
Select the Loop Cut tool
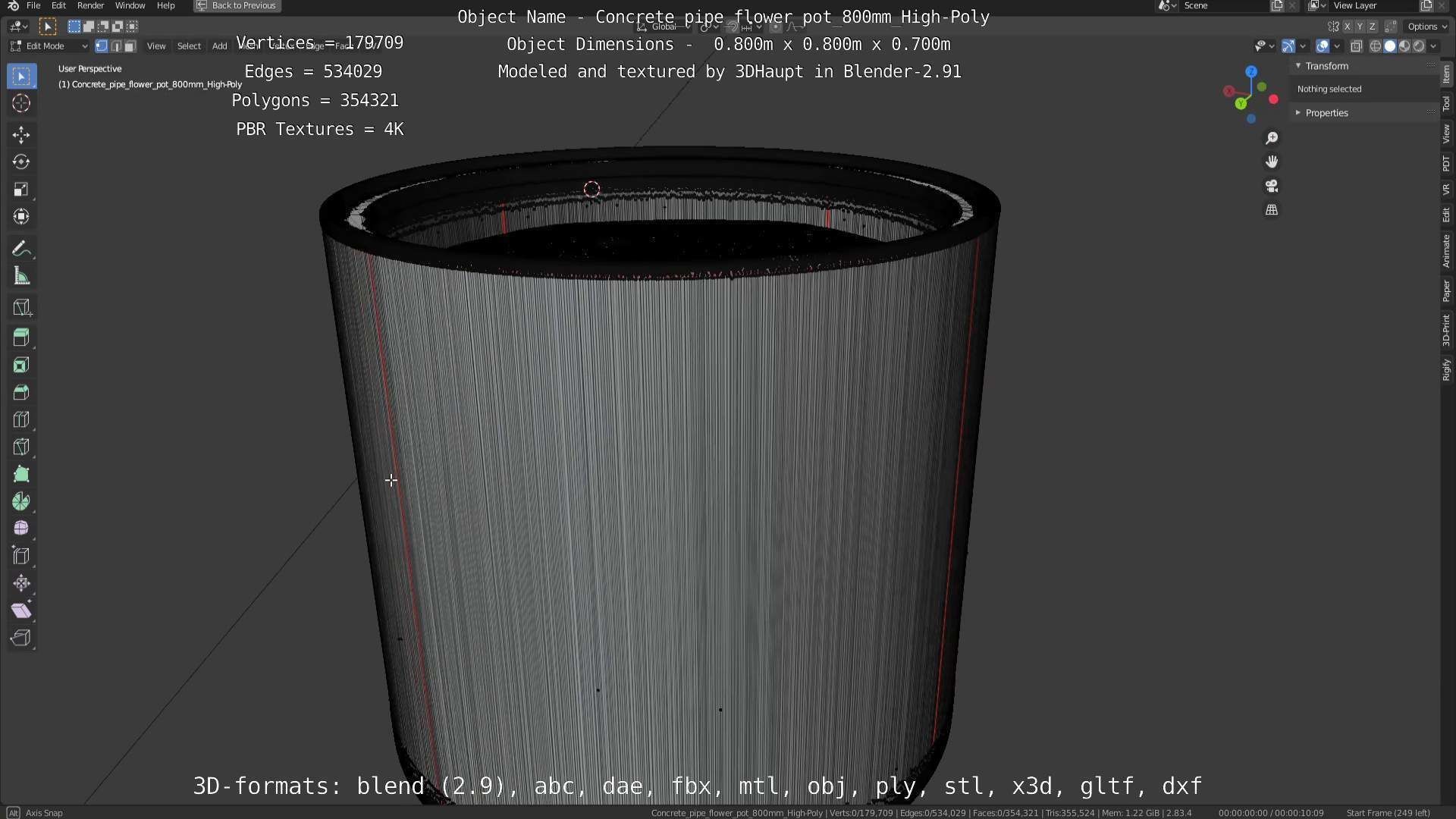tap(21, 420)
